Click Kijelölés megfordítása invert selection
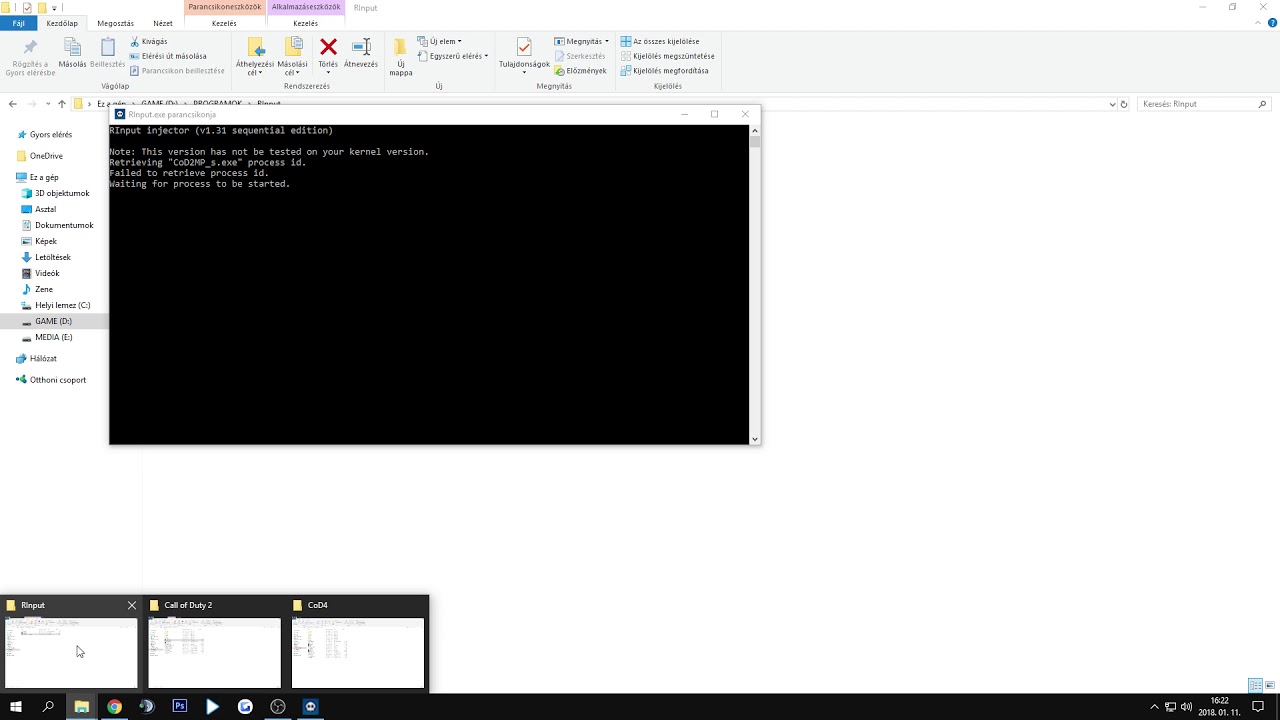The width and height of the screenshot is (1280, 720). click(x=664, y=71)
